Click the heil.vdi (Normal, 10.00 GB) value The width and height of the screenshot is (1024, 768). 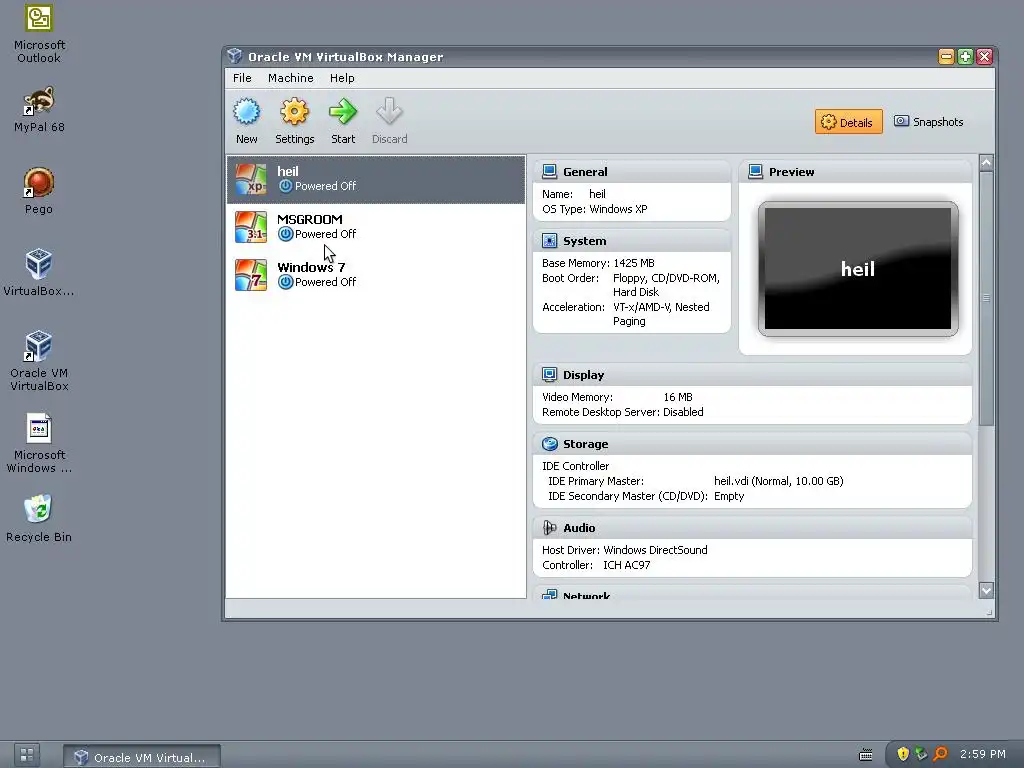(x=778, y=481)
